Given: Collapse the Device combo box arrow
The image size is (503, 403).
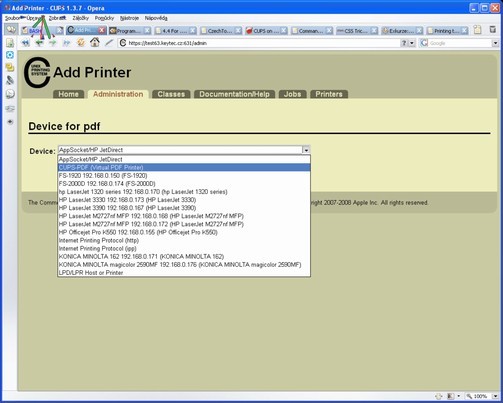Looking at the screenshot, I should 306,150.
